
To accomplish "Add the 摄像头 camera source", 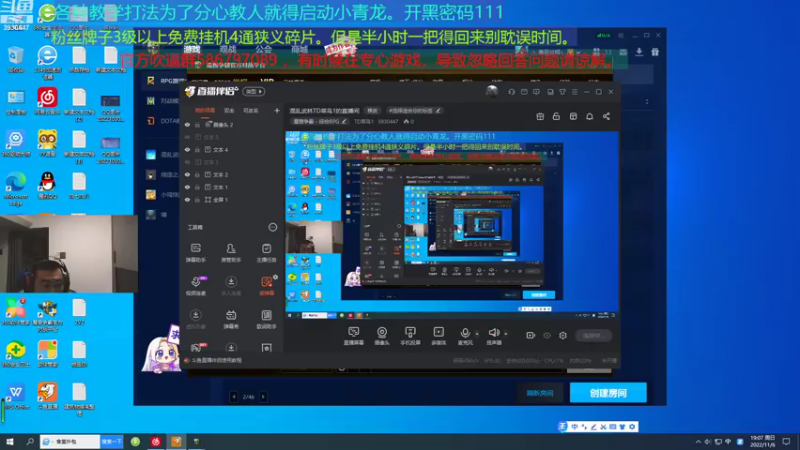I will [382, 336].
